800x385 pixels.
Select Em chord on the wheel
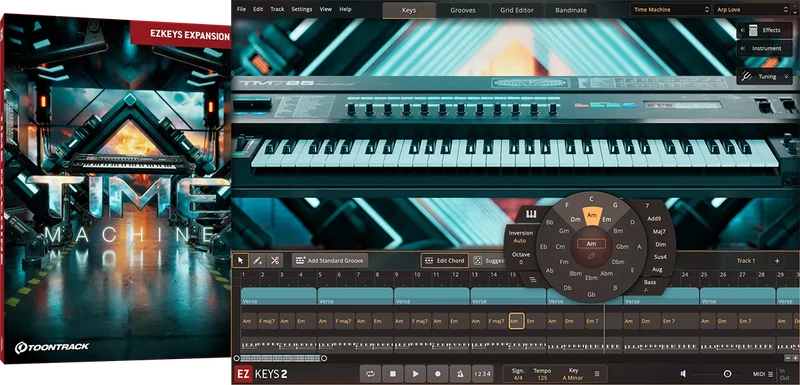tap(607, 219)
